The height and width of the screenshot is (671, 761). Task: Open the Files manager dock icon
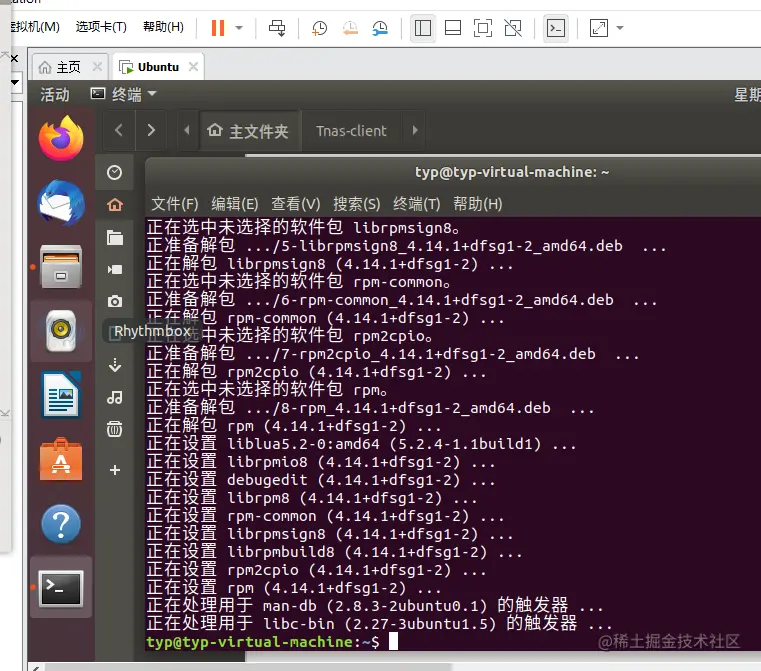(x=61, y=267)
